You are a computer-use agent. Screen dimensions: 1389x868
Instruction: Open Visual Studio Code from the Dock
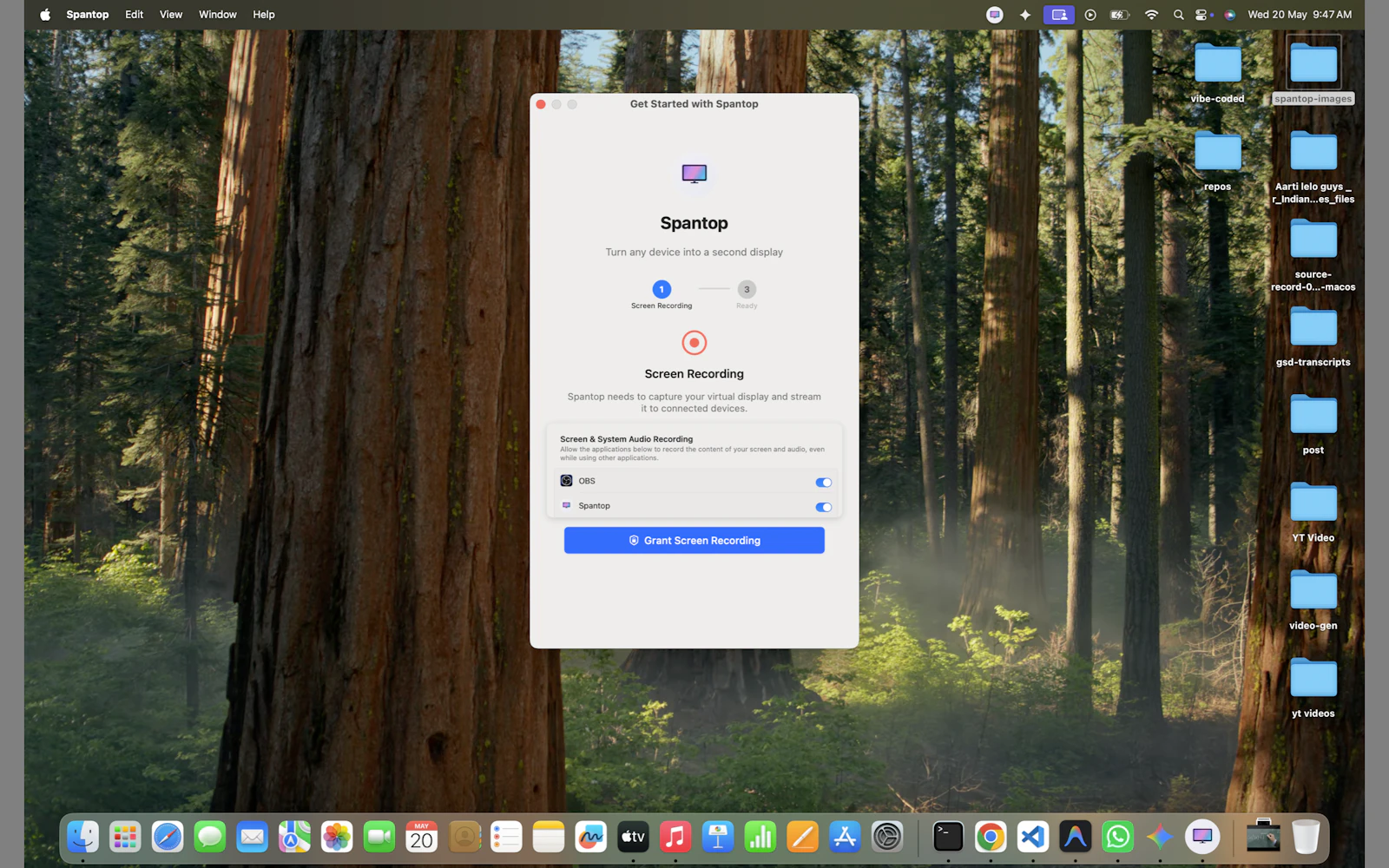[1033, 837]
